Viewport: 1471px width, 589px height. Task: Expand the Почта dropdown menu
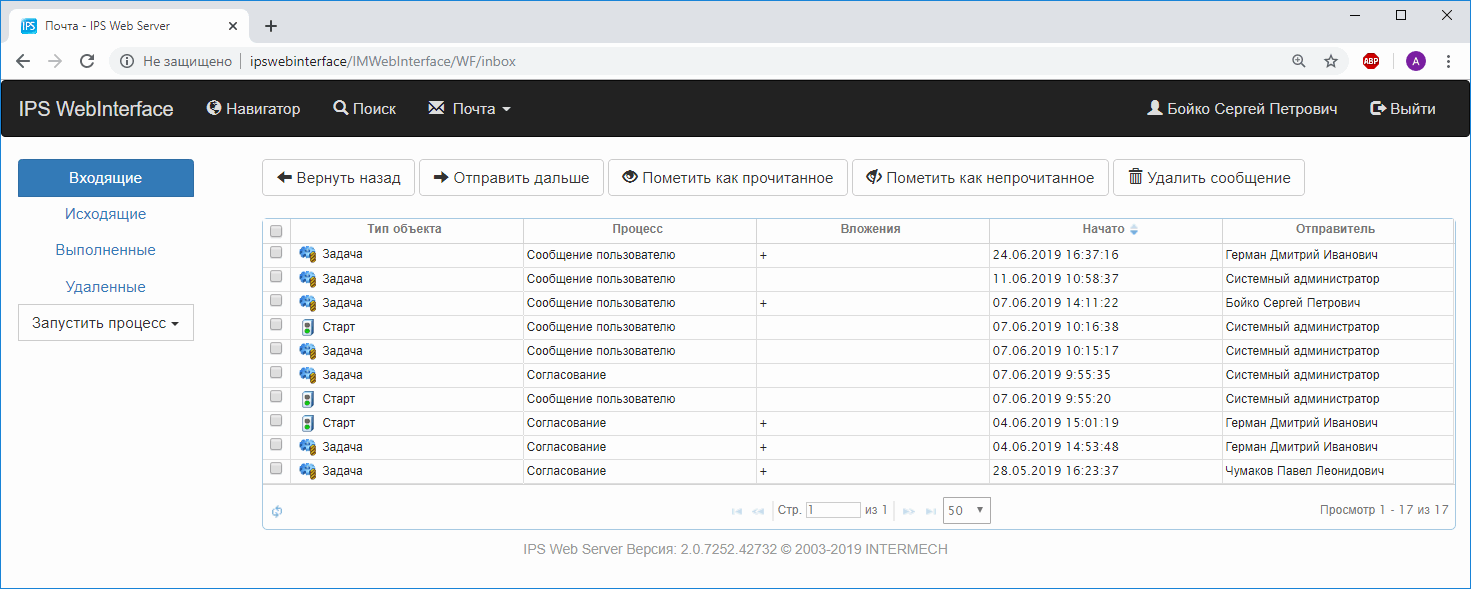click(469, 109)
